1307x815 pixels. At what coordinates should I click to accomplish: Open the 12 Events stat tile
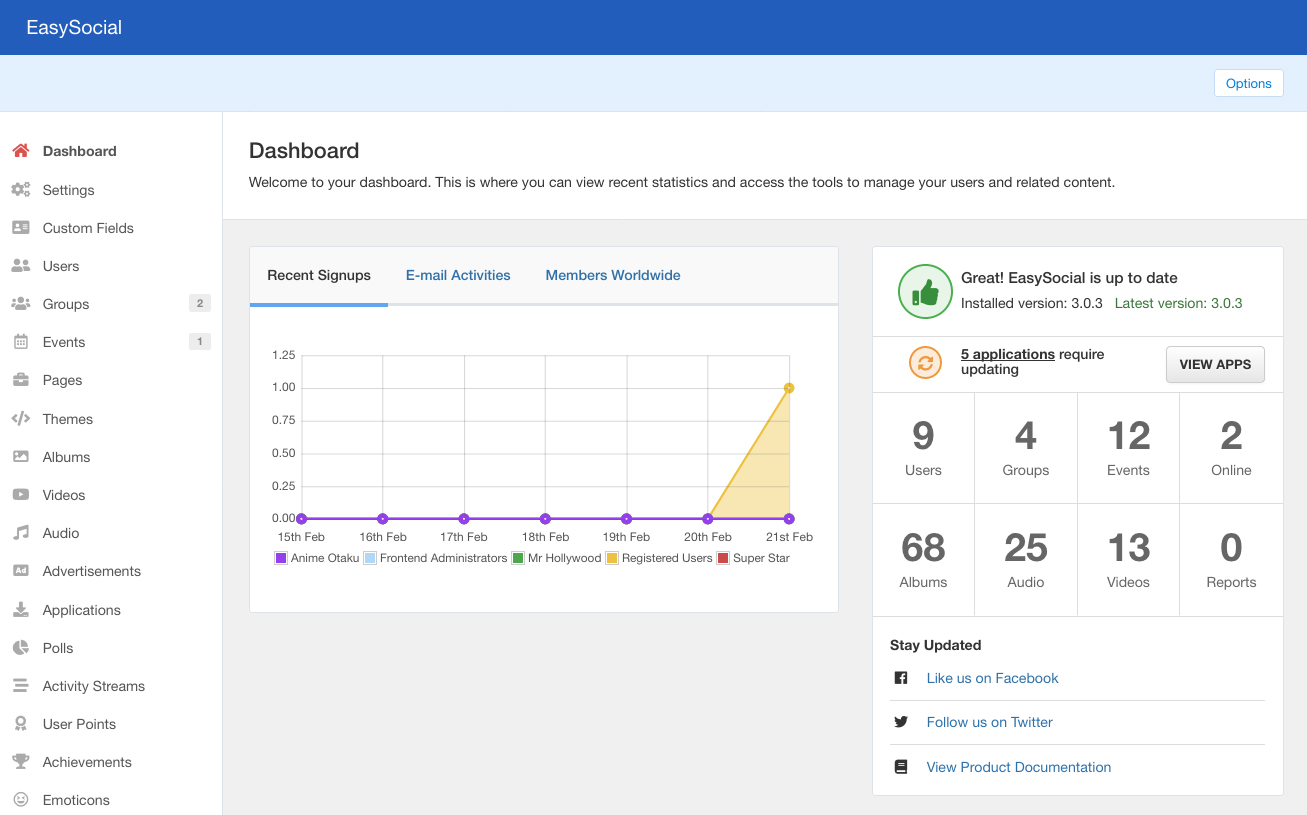[1128, 448]
